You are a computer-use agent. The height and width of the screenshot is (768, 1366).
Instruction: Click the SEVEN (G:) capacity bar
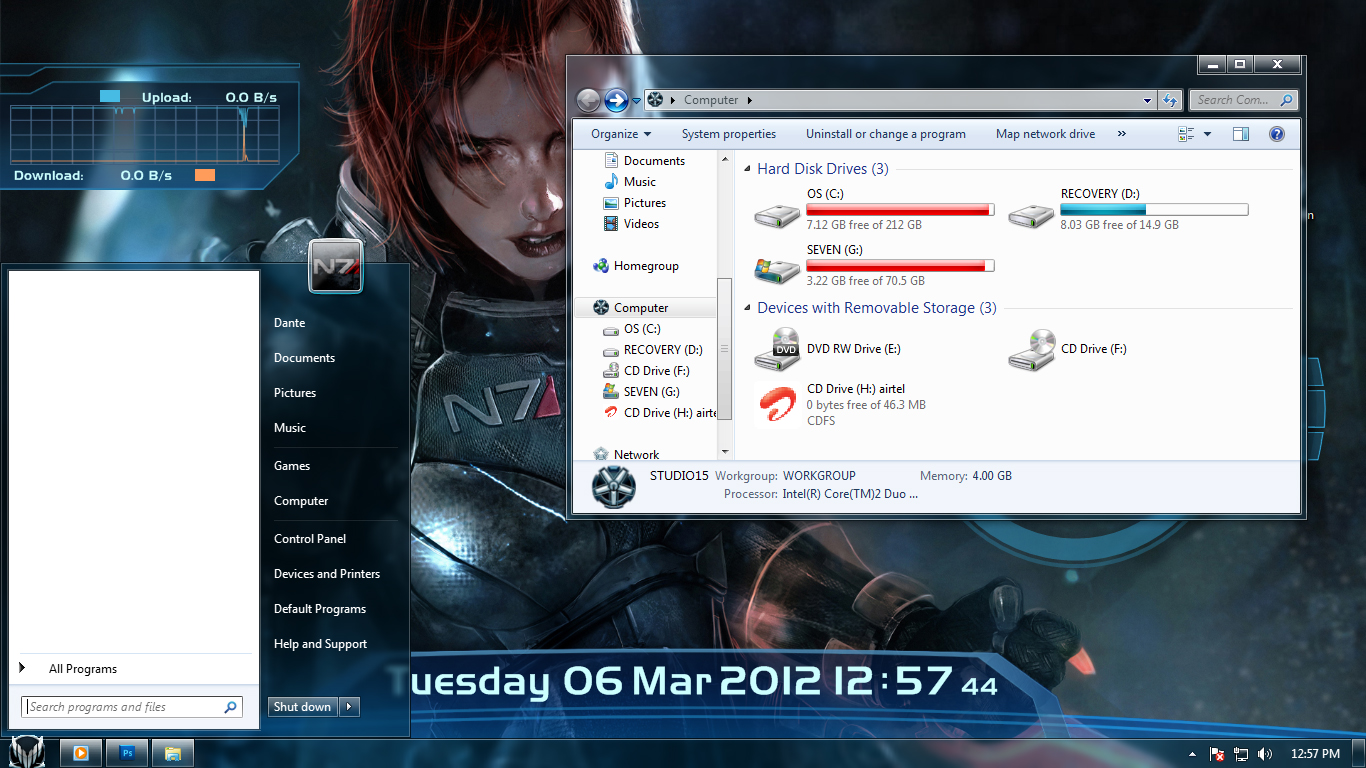(x=900, y=266)
